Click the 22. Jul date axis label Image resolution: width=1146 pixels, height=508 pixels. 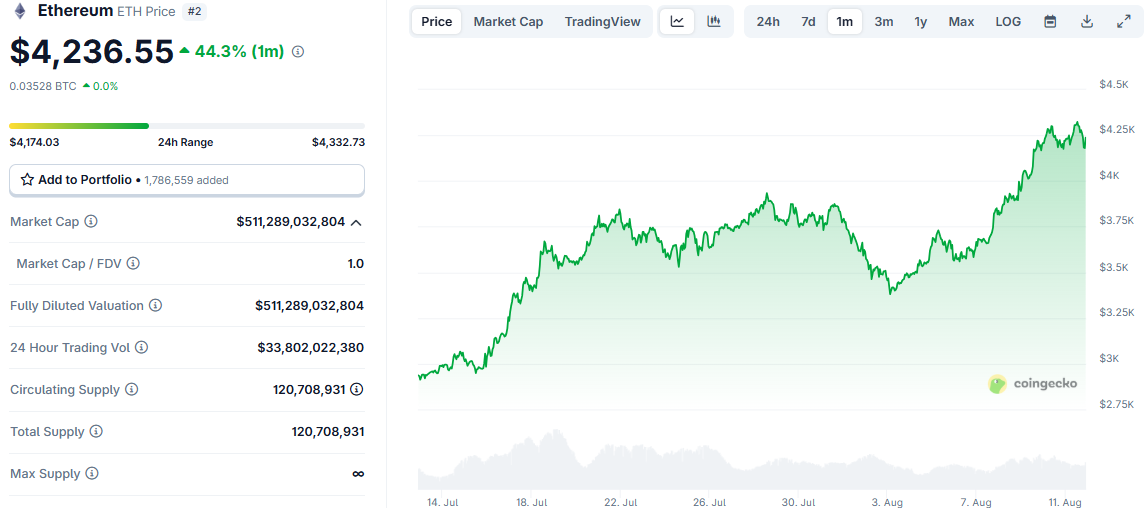tap(621, 503)
